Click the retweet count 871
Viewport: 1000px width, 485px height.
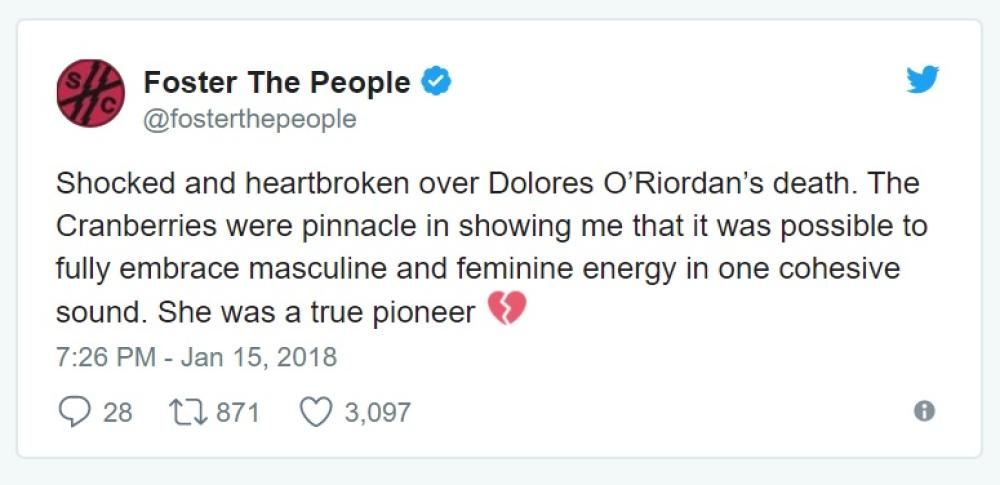point(238,412)
